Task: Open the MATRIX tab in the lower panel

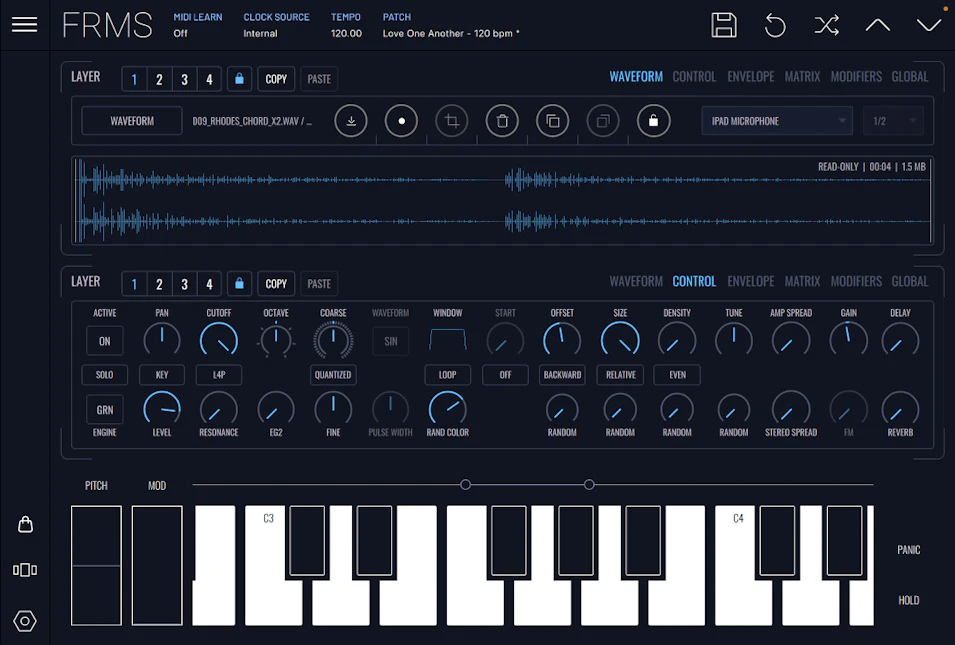Action: tap(802, 281)
